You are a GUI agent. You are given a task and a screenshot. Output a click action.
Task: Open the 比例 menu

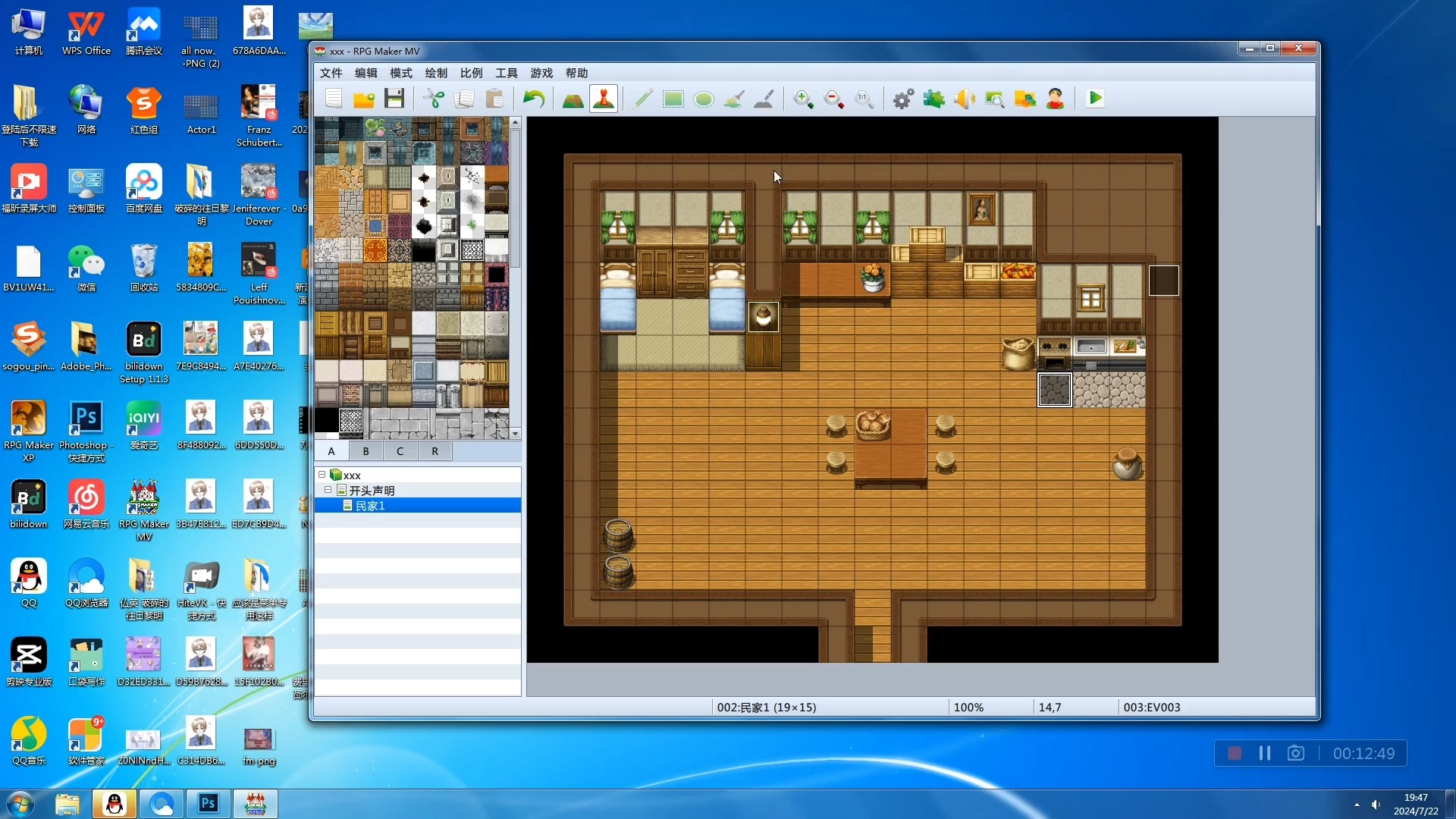tap(472, 73)
